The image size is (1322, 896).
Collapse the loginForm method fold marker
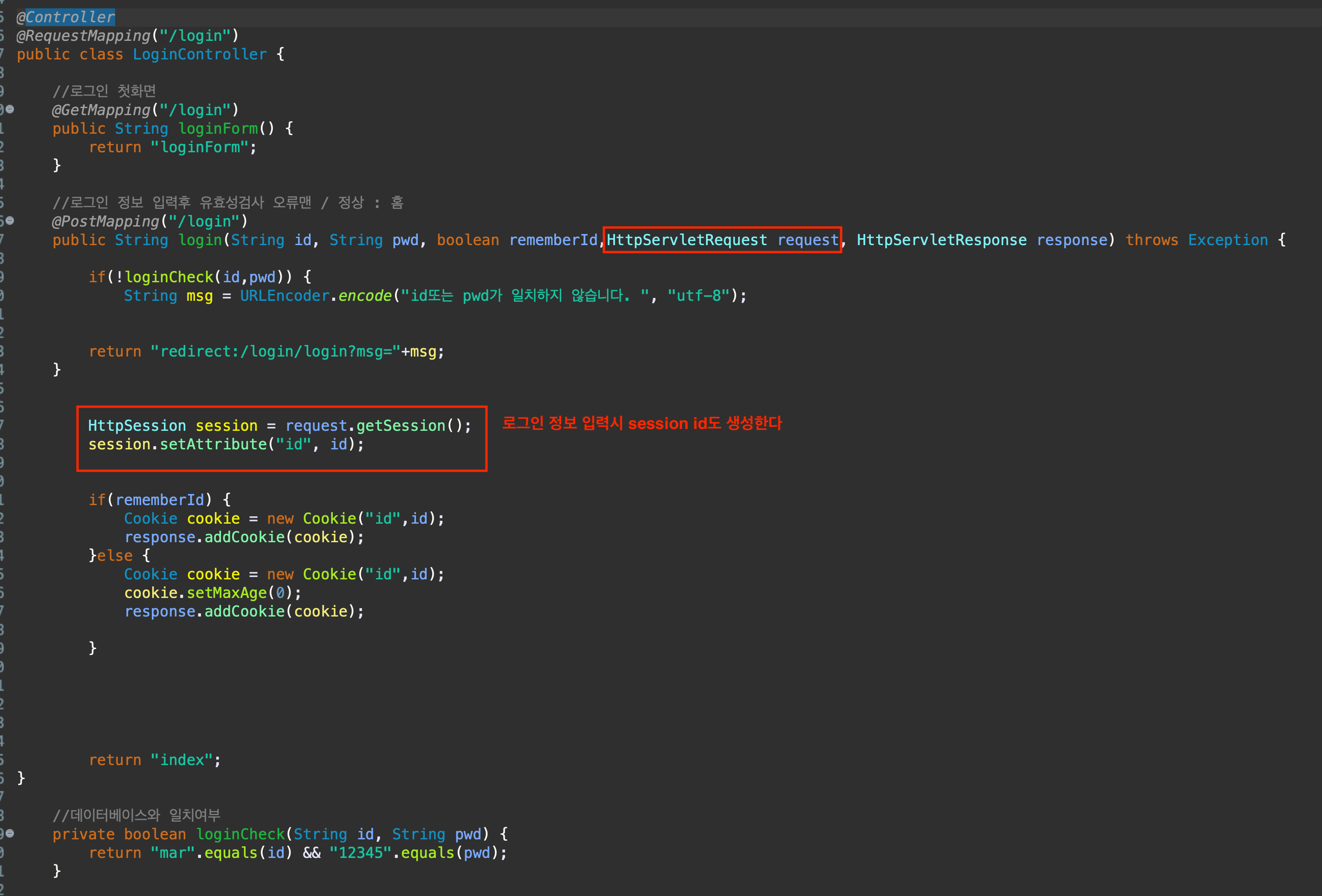click(10, 109)
